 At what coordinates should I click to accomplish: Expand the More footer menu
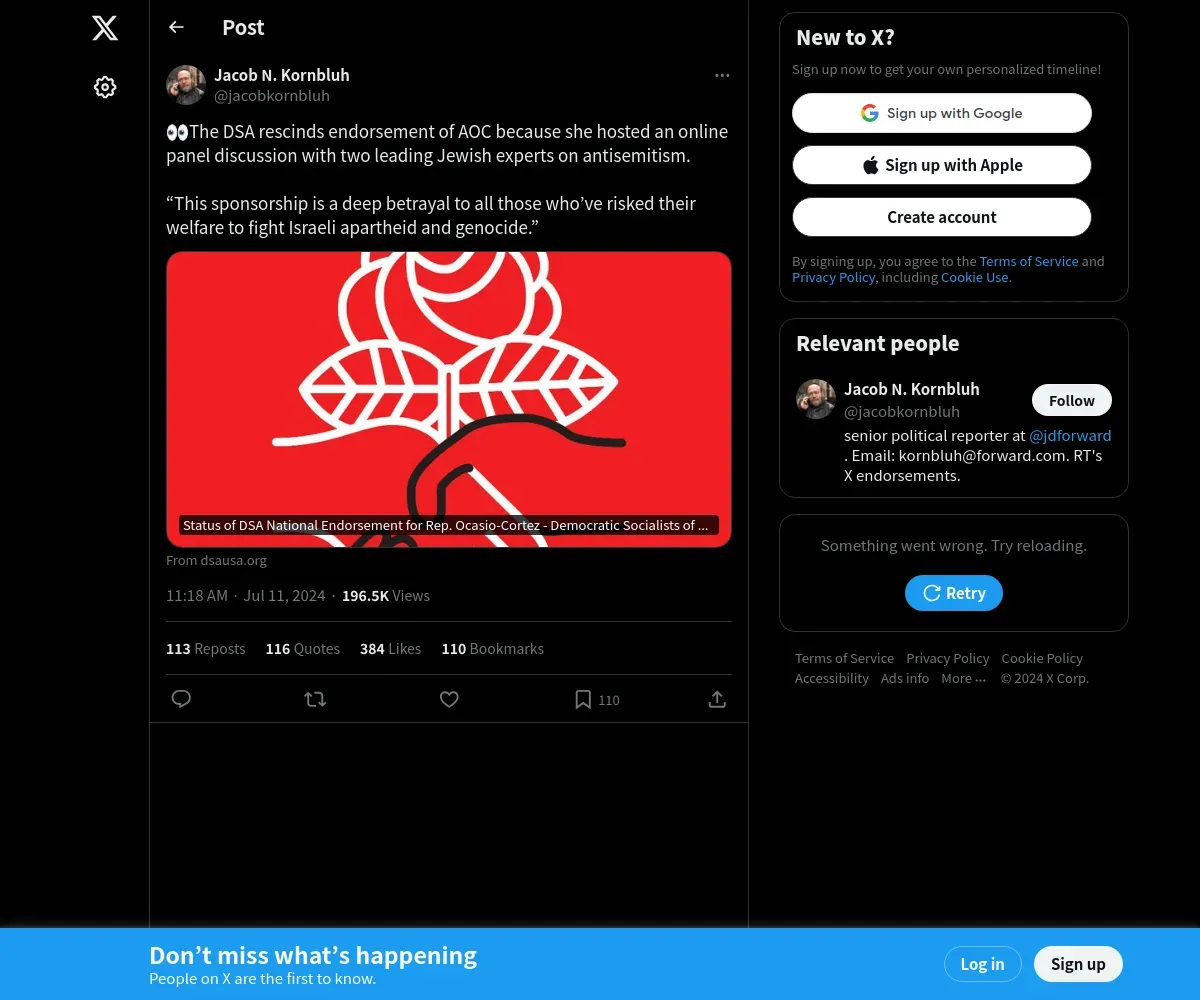963,678
